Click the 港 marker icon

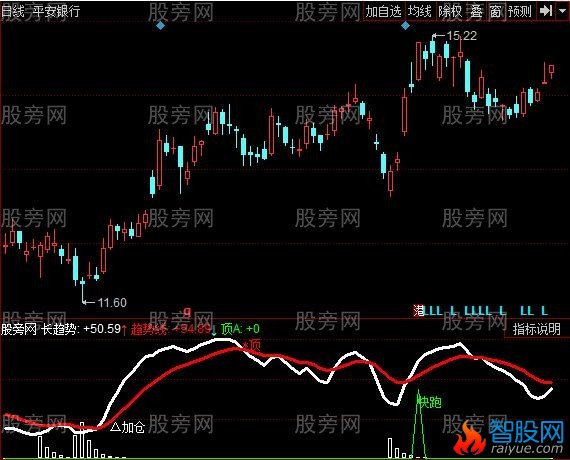point(419,311)
